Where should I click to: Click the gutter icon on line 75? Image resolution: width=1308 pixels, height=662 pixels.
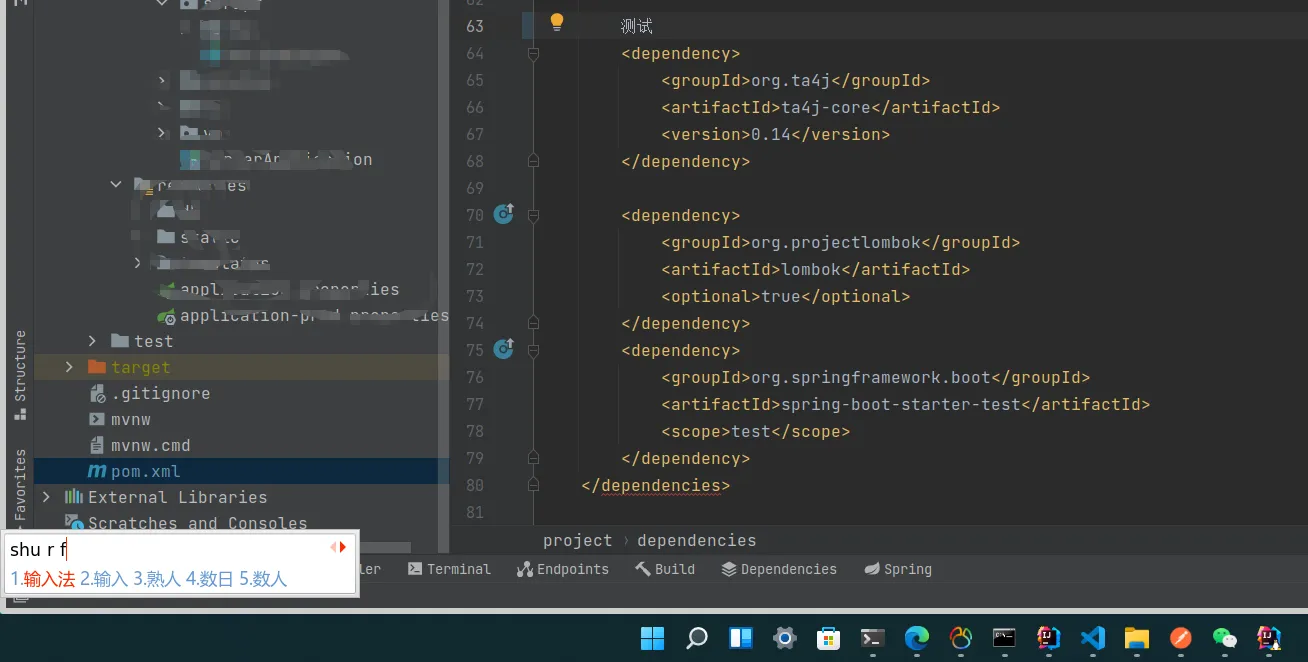504,349
